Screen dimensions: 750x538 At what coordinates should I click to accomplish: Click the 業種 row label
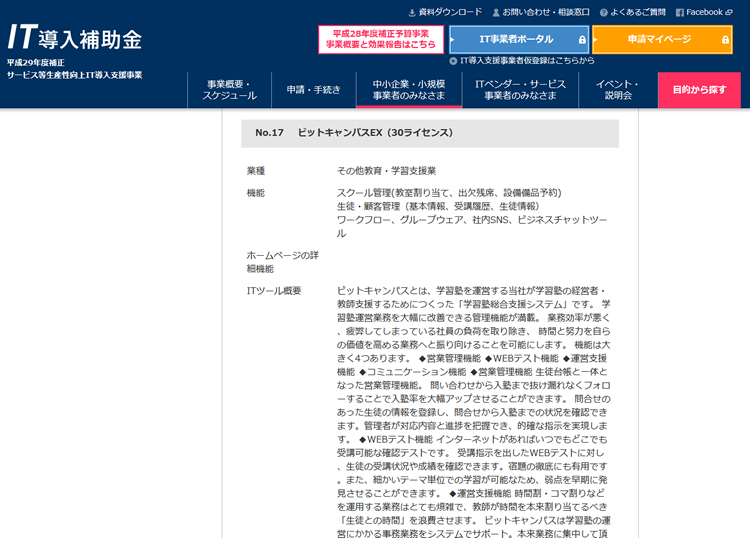(256, 171)
